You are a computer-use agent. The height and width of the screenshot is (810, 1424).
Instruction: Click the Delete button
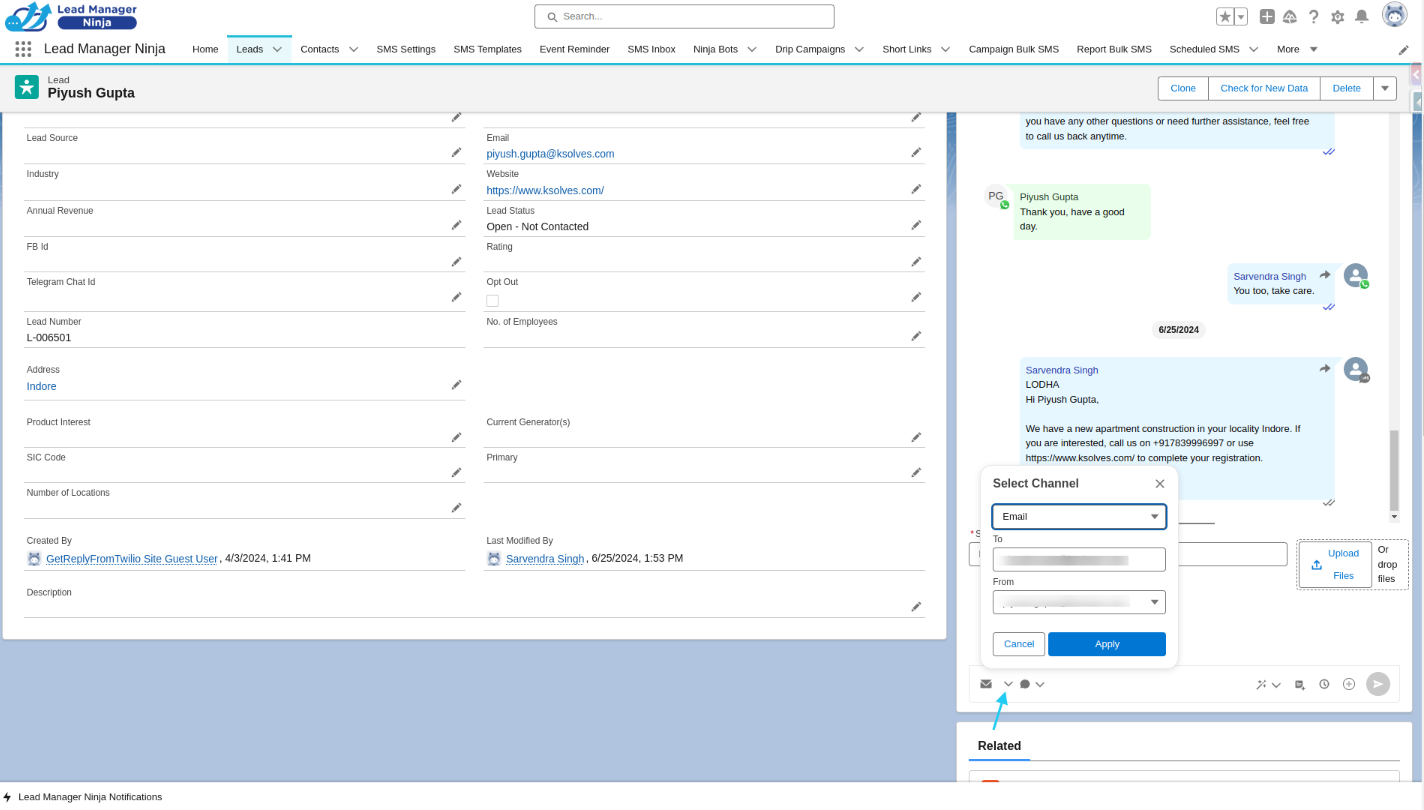click(x=1347, y=88)
